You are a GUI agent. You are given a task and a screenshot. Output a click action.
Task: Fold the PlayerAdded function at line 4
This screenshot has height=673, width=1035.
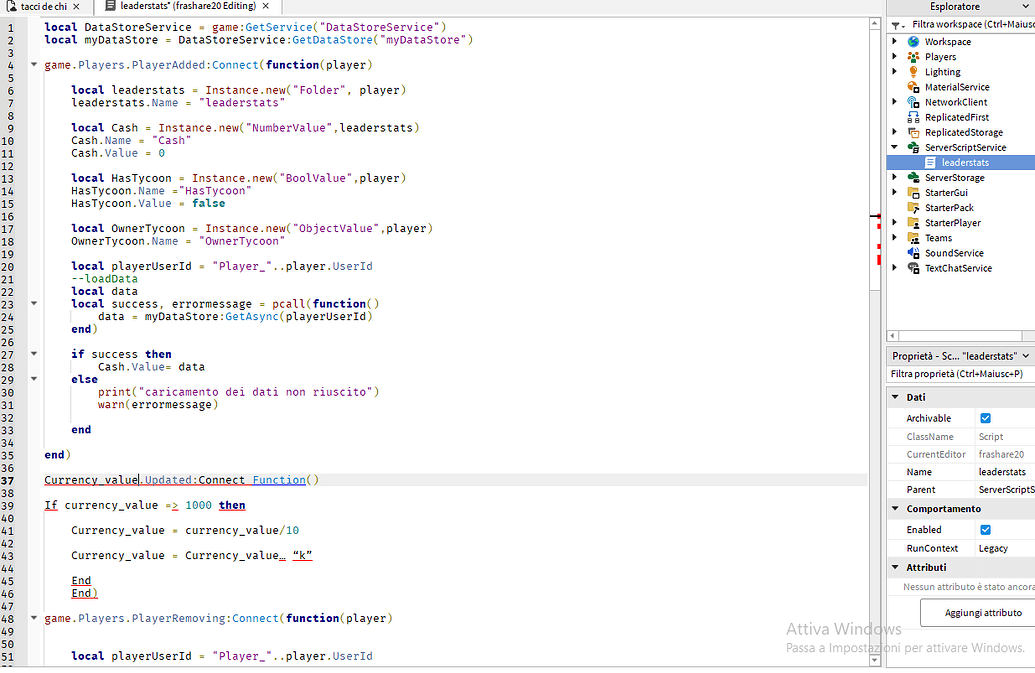coord(34,65)
